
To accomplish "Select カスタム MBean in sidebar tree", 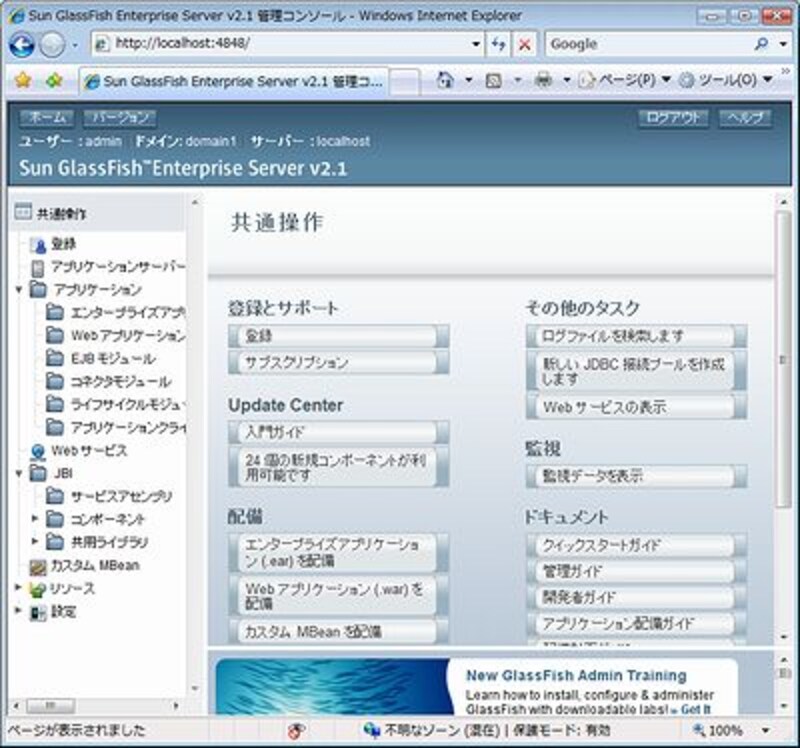I will (x=94, y=566).
